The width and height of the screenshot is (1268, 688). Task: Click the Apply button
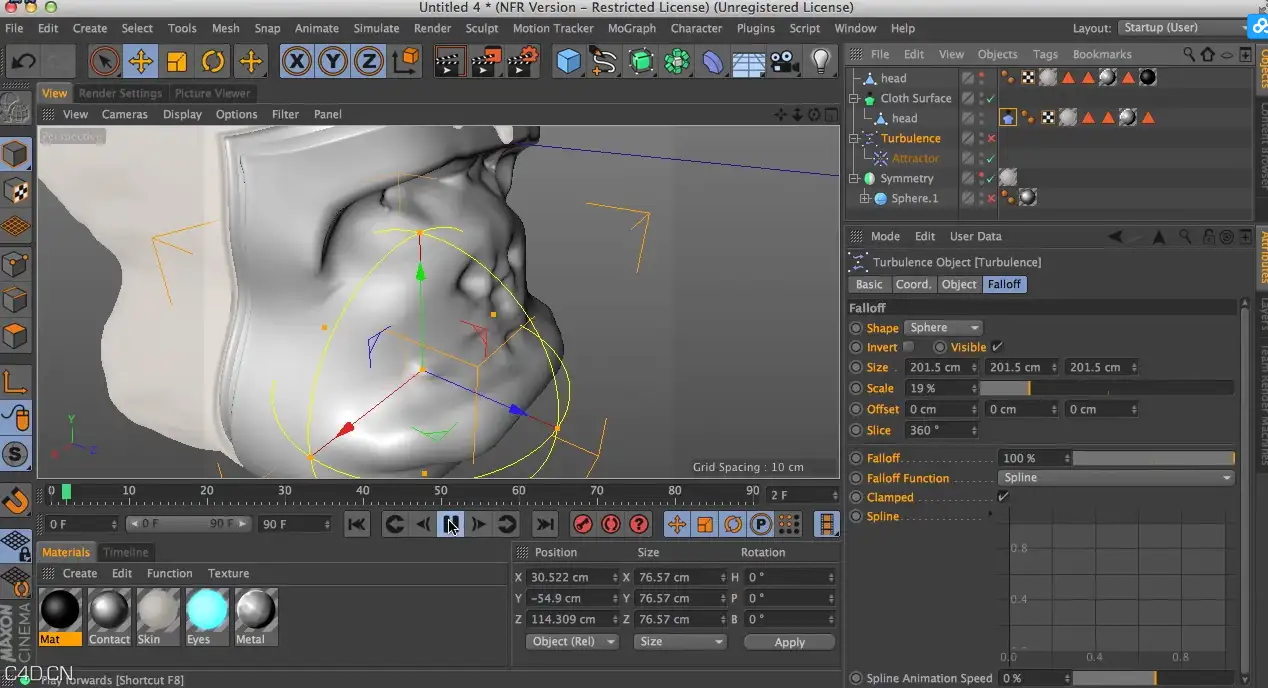790,642
